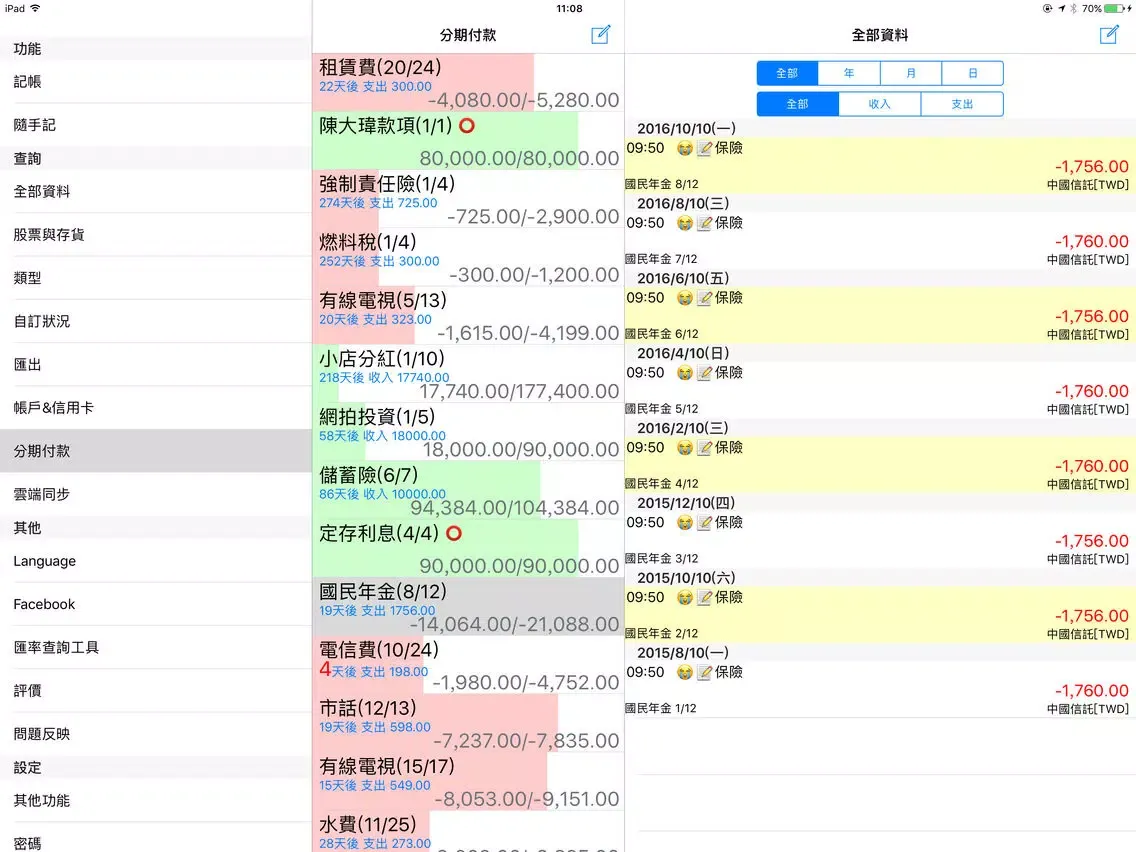
Task: Tap the red circle beside 陳大瑋款項(1/1)
Action: click(467, 126)
